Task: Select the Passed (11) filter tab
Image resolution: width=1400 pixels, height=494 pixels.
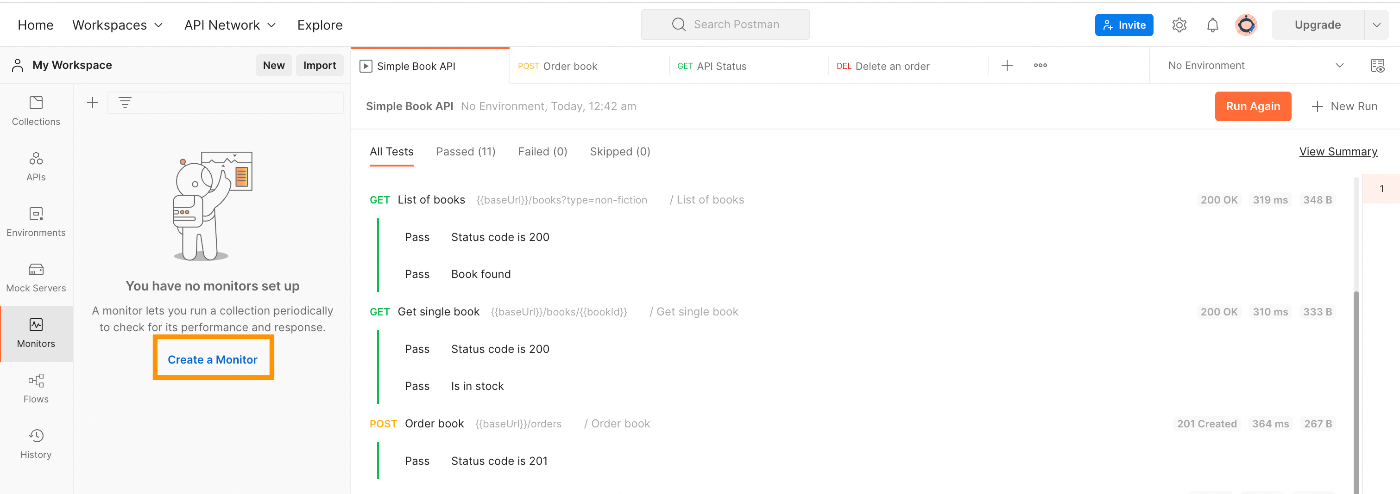Action: 466,152
